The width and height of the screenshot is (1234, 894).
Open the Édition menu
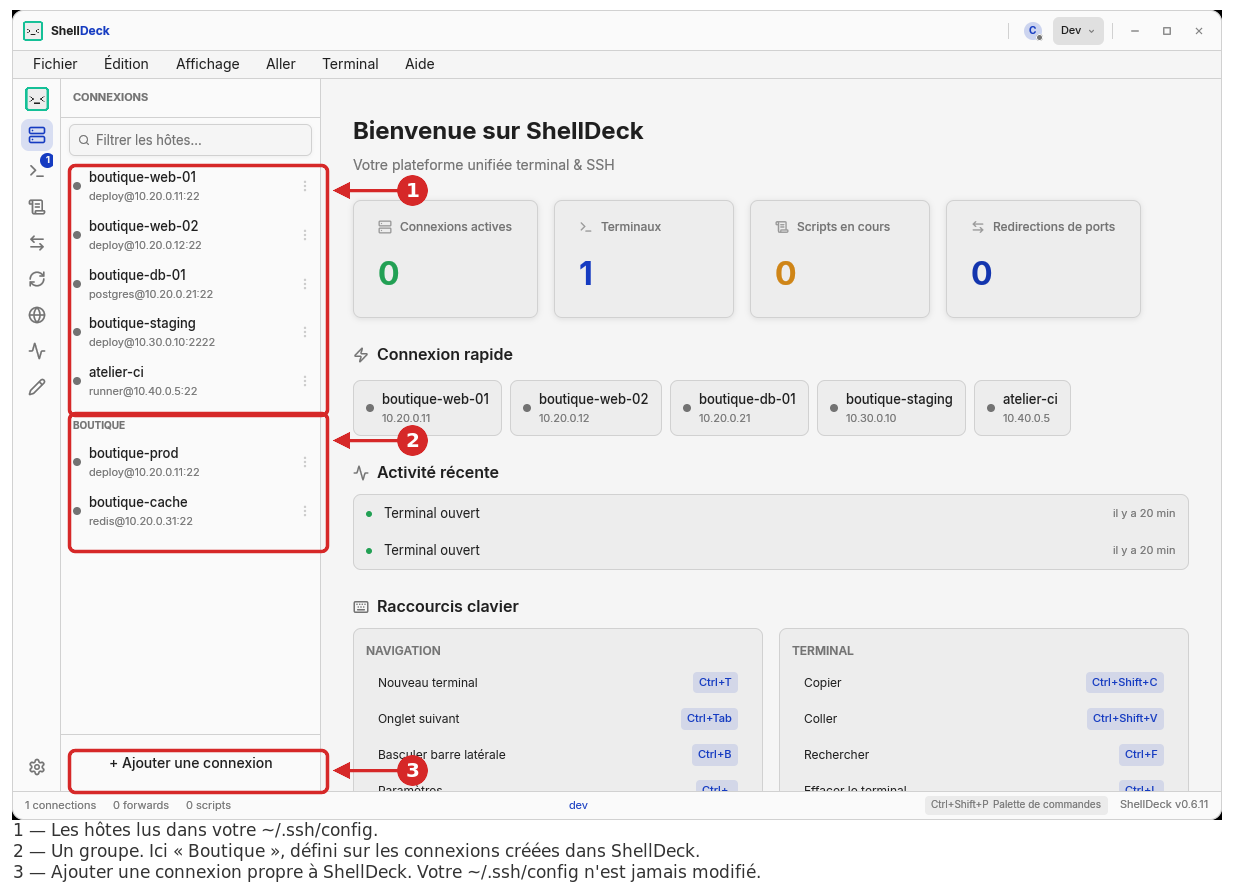[126, 64]
